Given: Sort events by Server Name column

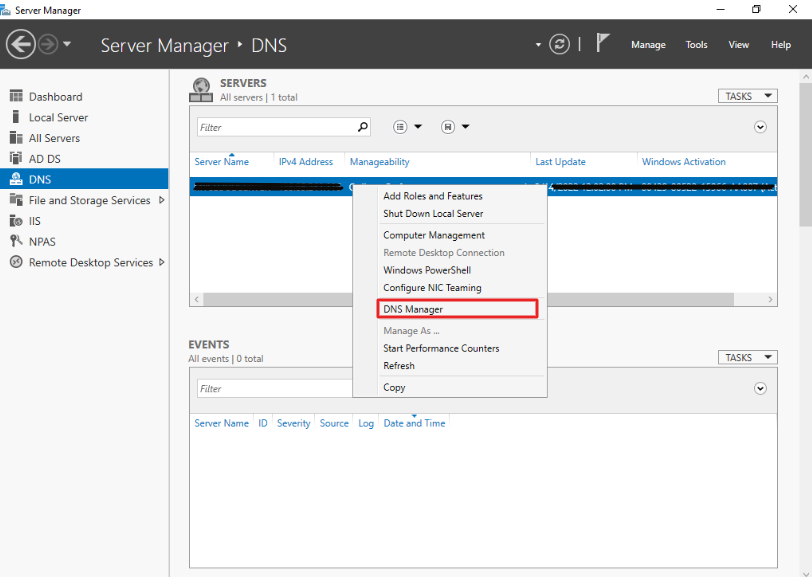Looking at the screenshot, I should pos(222,423).
